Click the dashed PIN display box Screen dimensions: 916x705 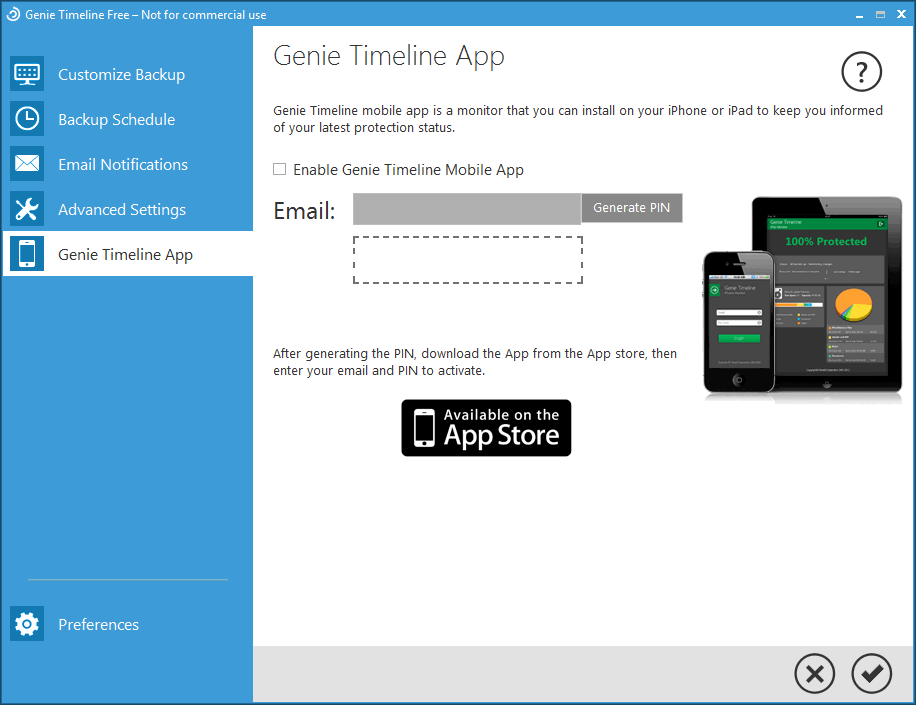click(468, 260)
